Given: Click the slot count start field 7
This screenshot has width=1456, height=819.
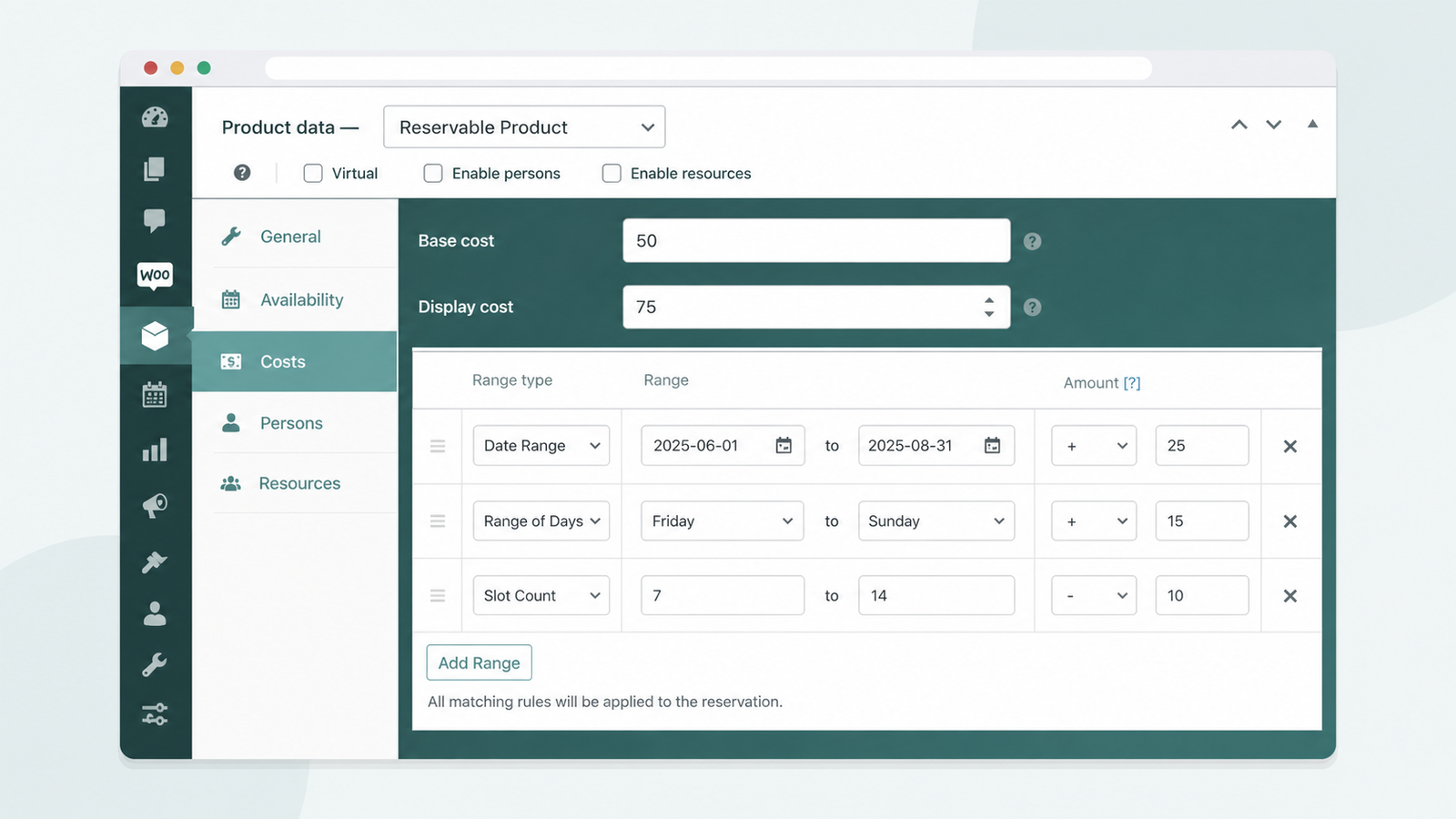Looking at the screenshot, I should pyautogui.click(x=723, y=596).
